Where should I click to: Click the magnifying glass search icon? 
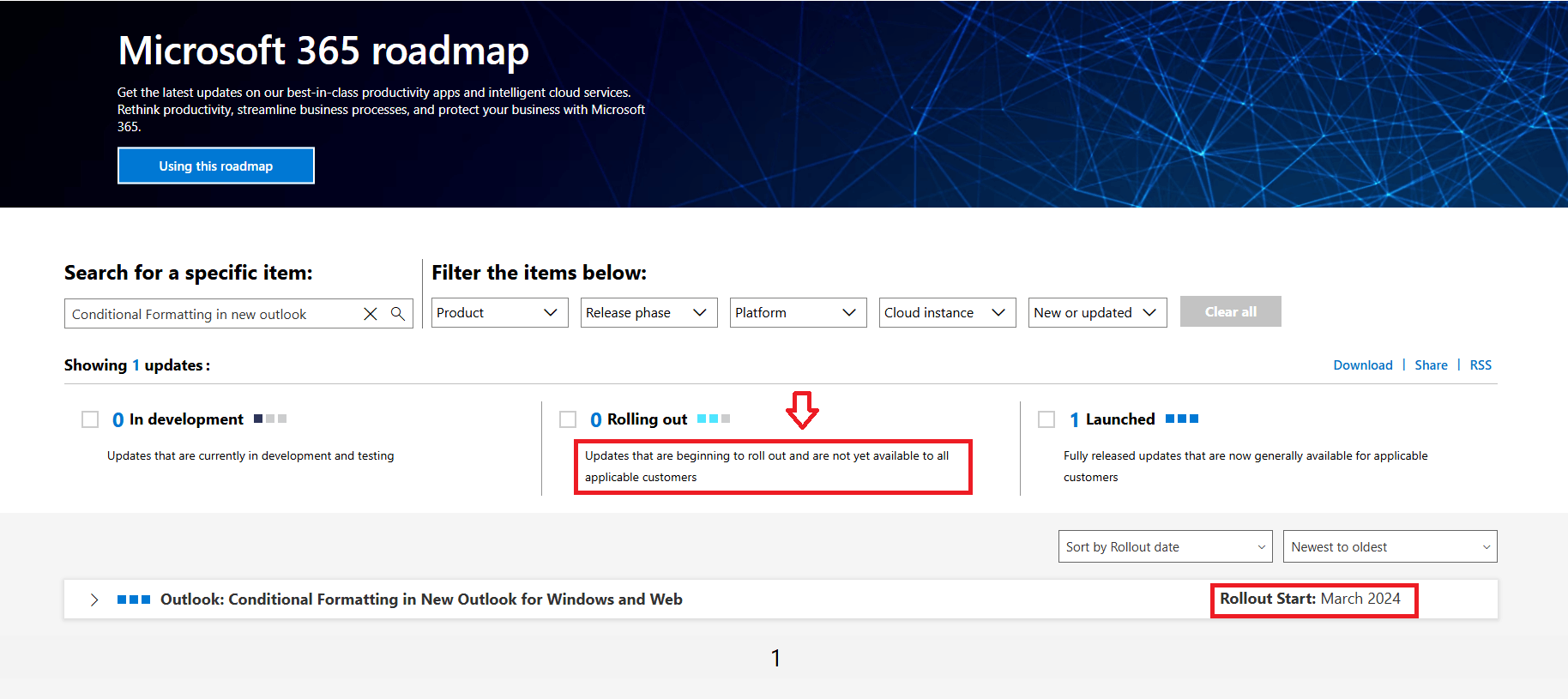(398, 314)
